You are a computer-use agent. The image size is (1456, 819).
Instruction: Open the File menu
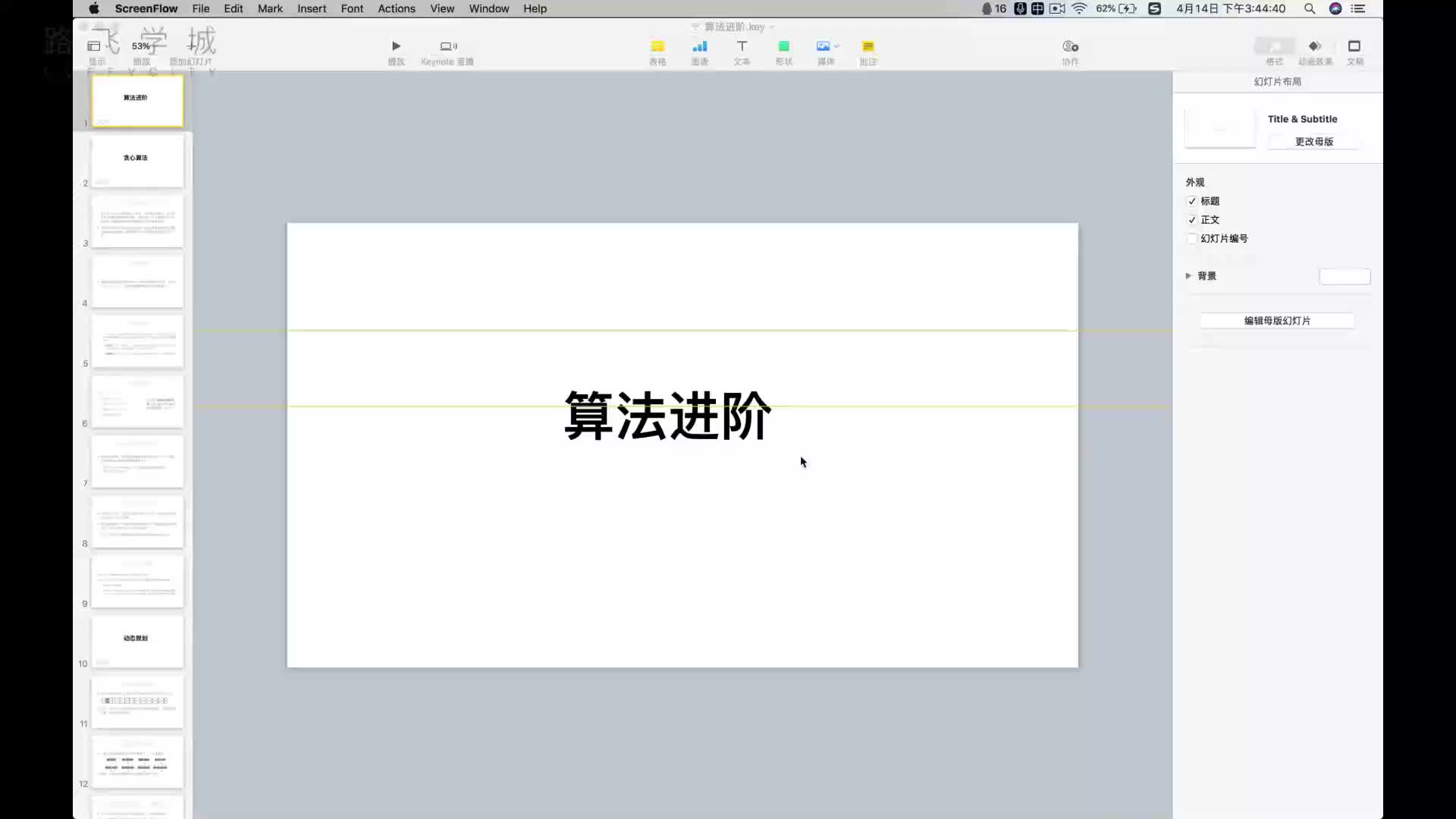(x=201, y=8)
